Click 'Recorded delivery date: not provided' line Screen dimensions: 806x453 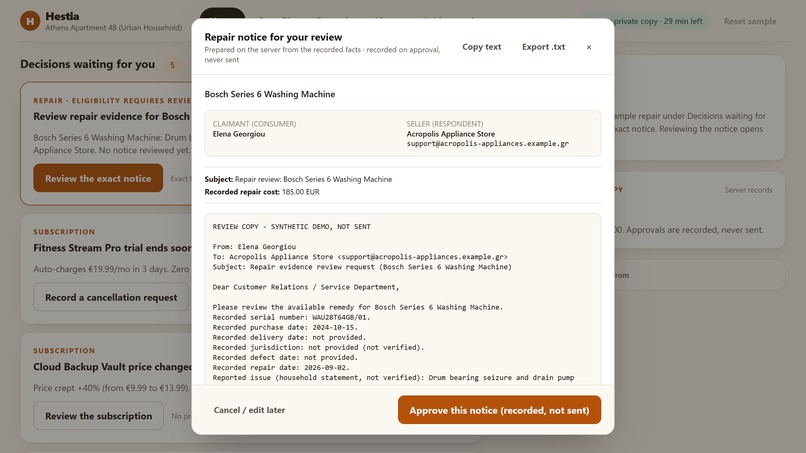point(289,337)
